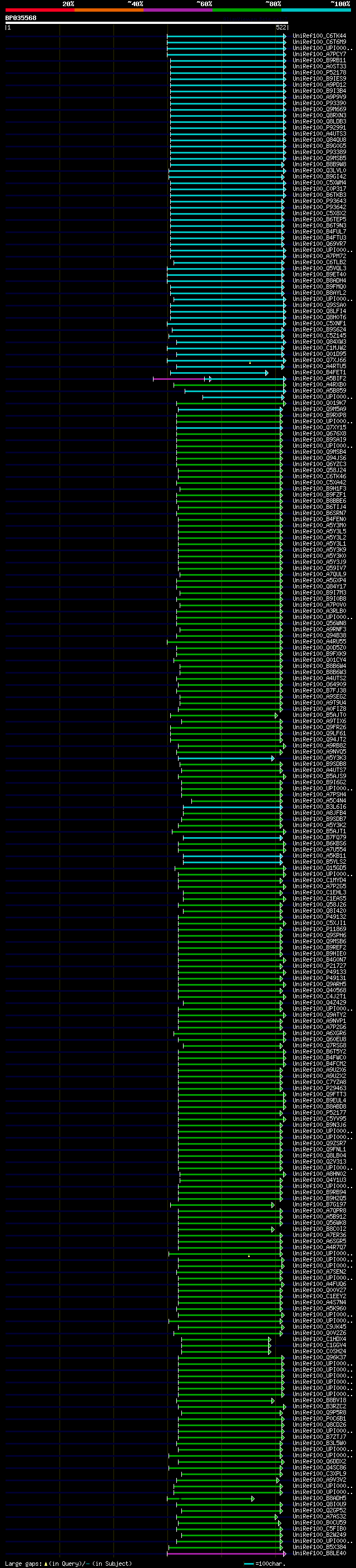Screen dimensions: 356x1568
Task: Select the UniRef100_Q40568 entry
Action: pos(319,990)
